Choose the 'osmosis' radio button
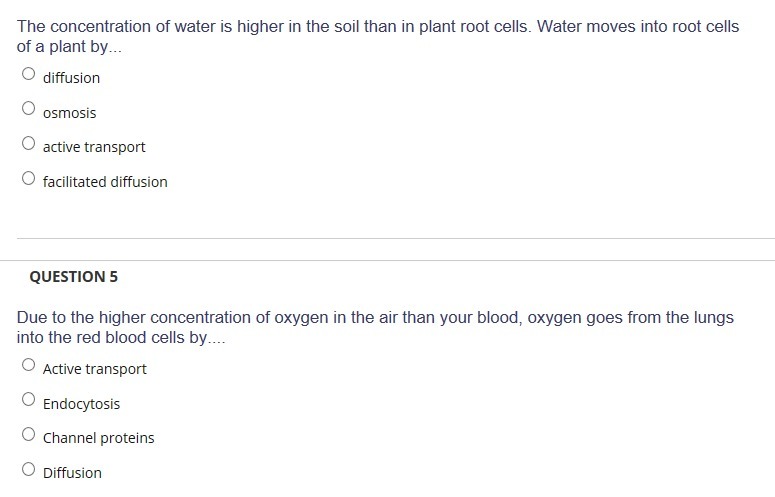 [29, 109]
